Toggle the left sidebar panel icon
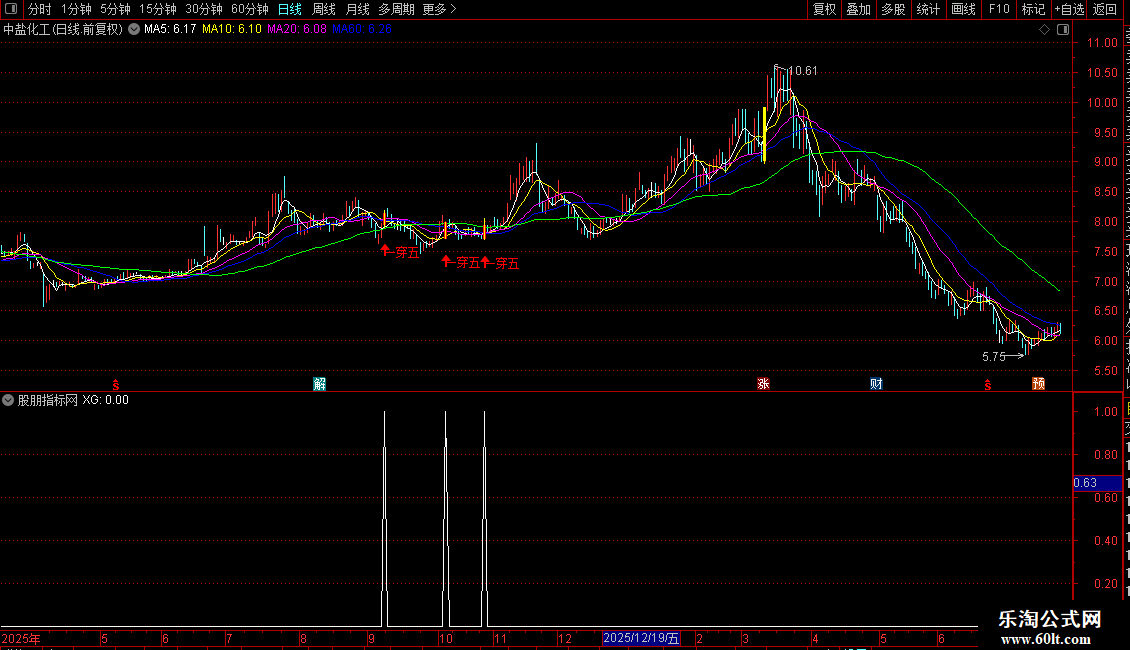 coord(11,9)
